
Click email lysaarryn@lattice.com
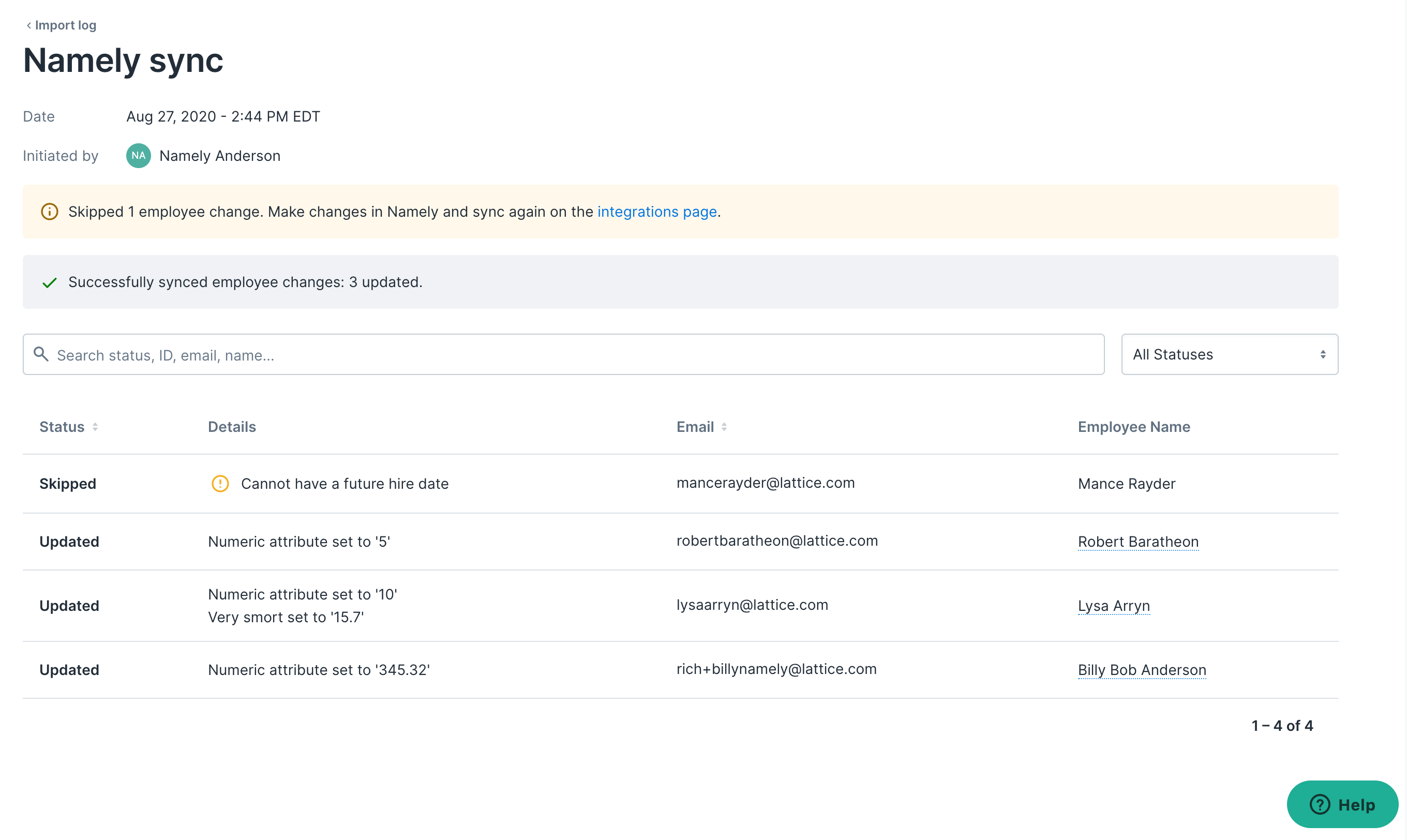click(x=752, y=605)
